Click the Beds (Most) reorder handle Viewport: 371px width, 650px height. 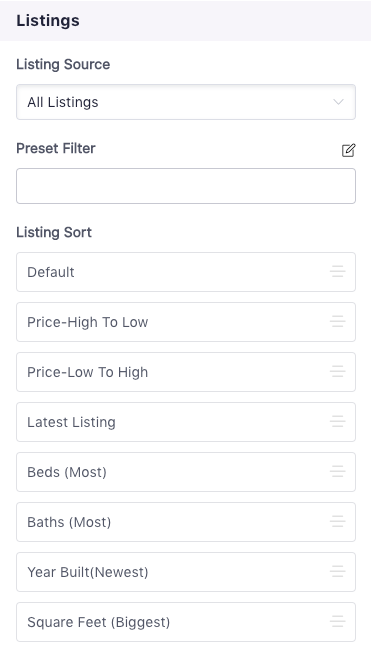(338, 472)
